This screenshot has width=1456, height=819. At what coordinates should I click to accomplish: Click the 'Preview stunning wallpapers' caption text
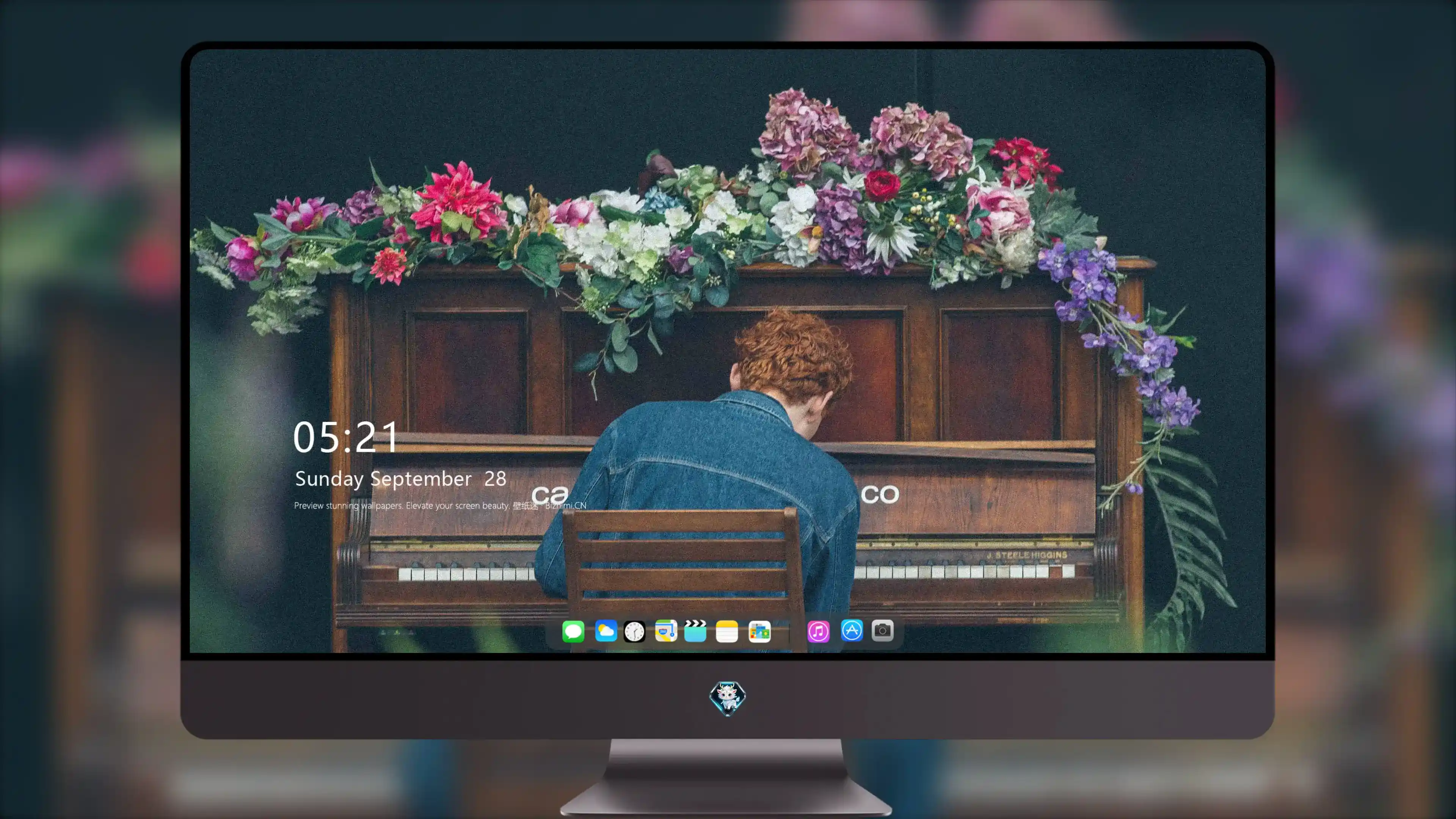click(440, 505)
